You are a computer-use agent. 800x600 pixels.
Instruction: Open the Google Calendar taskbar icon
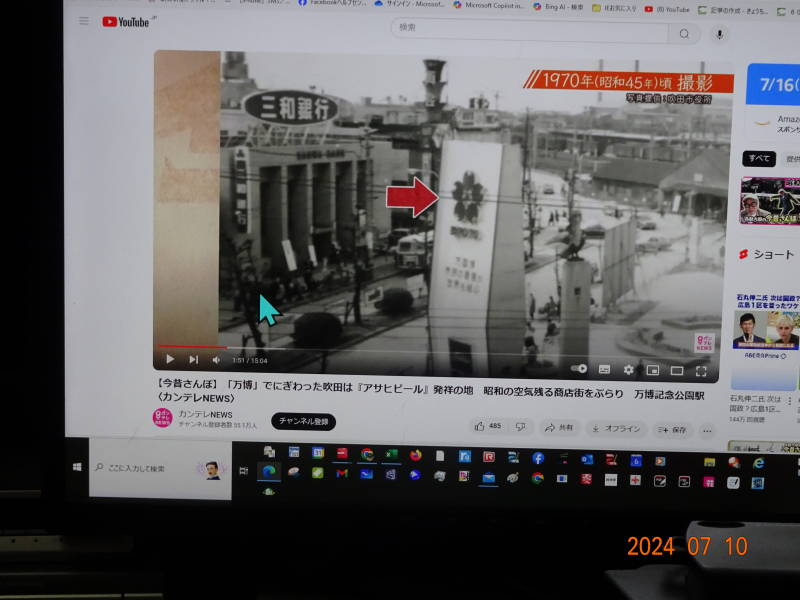coord(318,453)
